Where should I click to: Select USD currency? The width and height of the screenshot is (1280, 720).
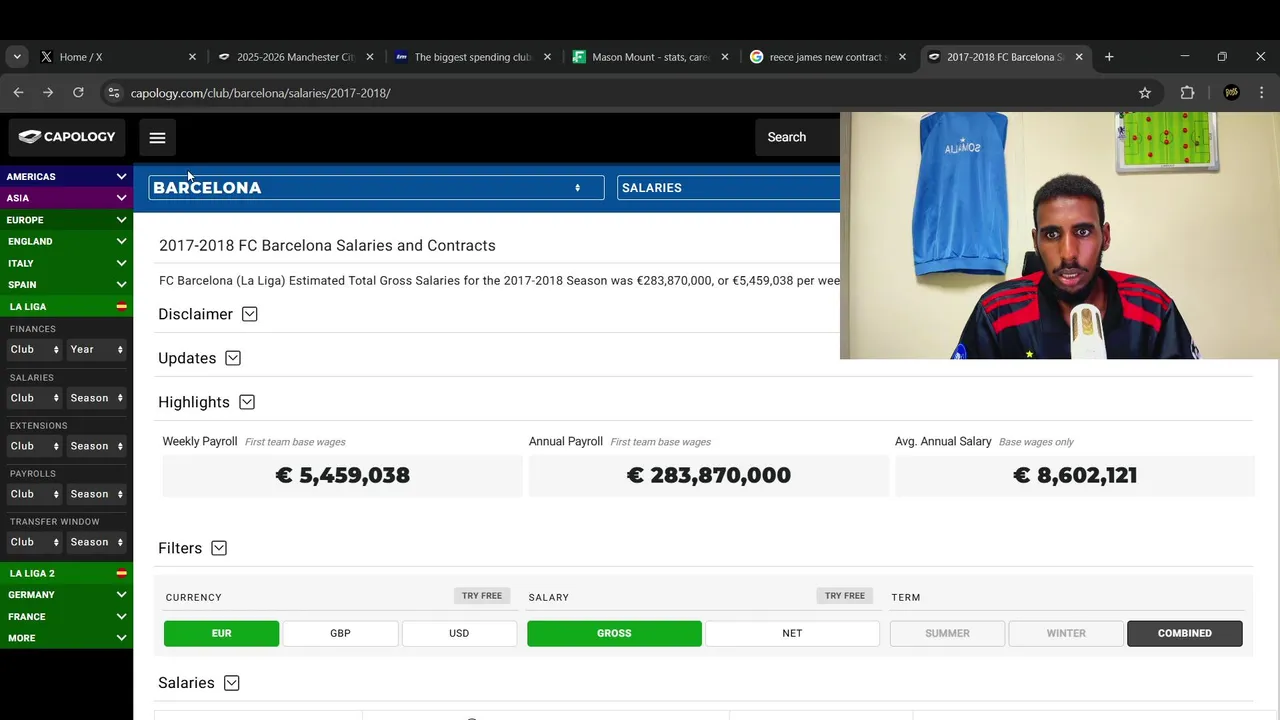[x=459, y=633]
